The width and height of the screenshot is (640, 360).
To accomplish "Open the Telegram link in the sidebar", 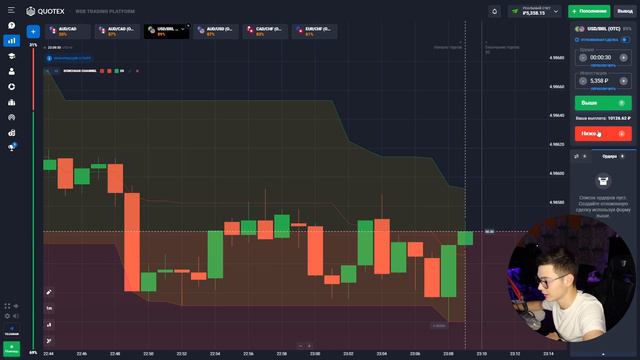I will click(11, 331).
